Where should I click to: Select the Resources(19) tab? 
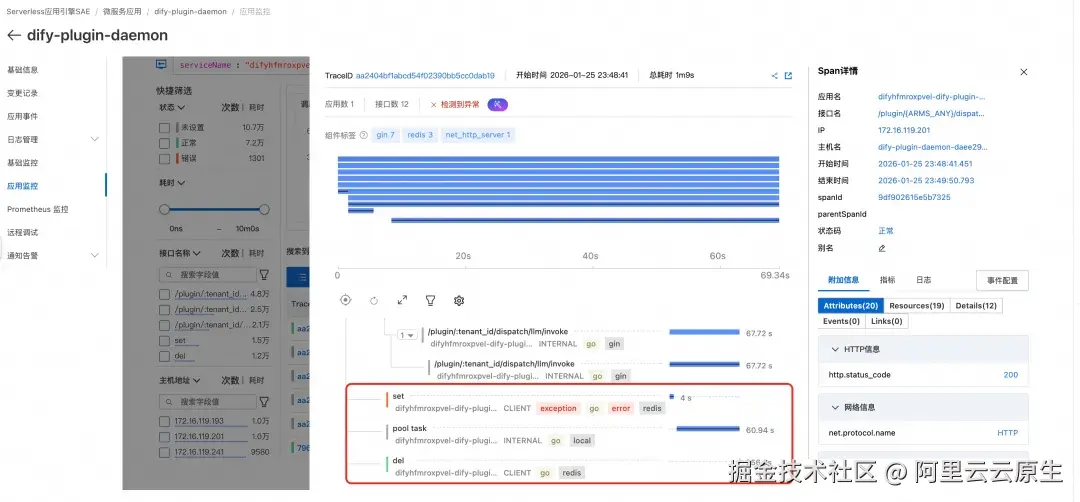pos(916,306)
